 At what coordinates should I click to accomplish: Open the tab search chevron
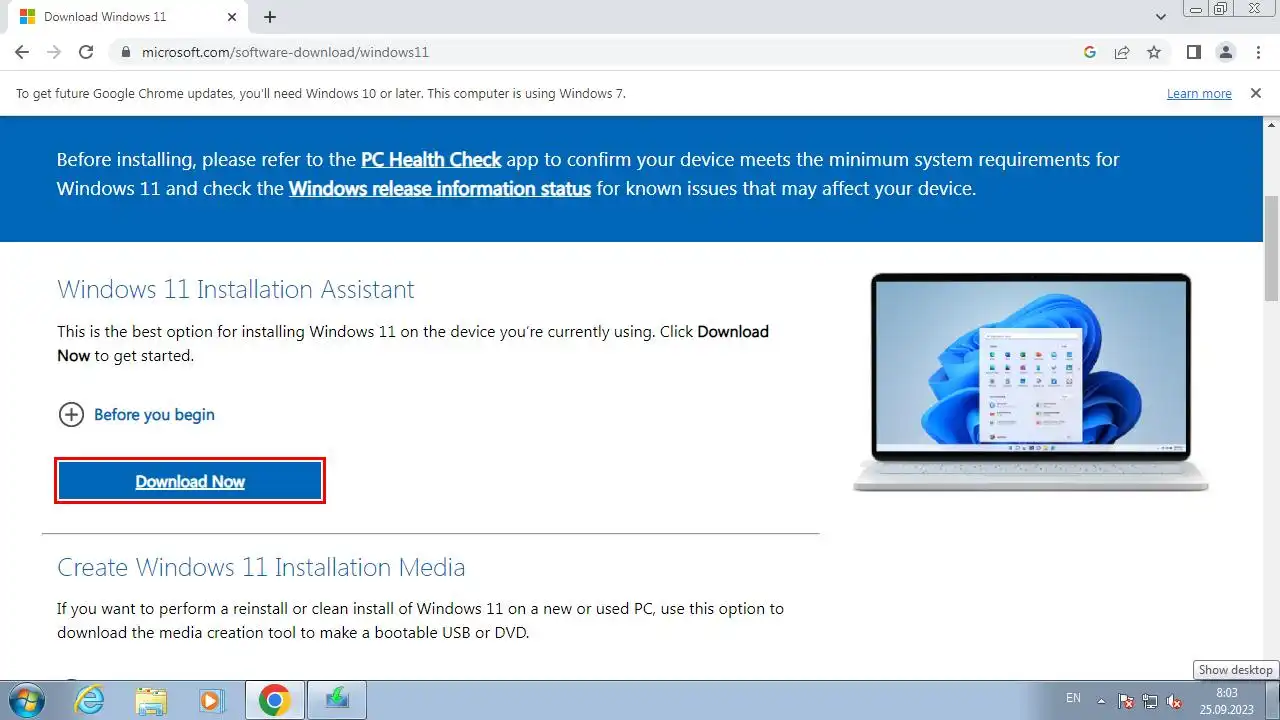(1161, 17)
